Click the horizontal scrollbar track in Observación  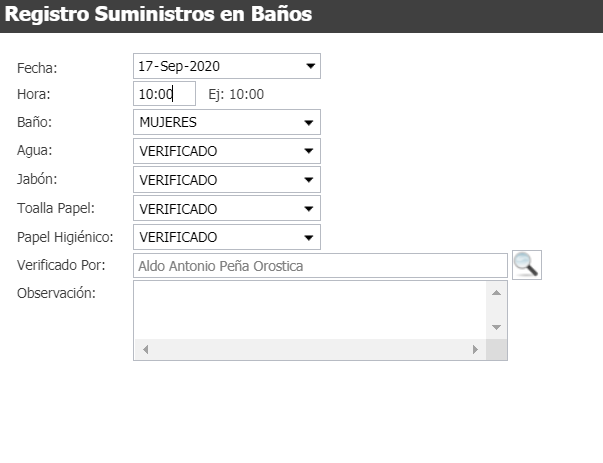point(310,350)
